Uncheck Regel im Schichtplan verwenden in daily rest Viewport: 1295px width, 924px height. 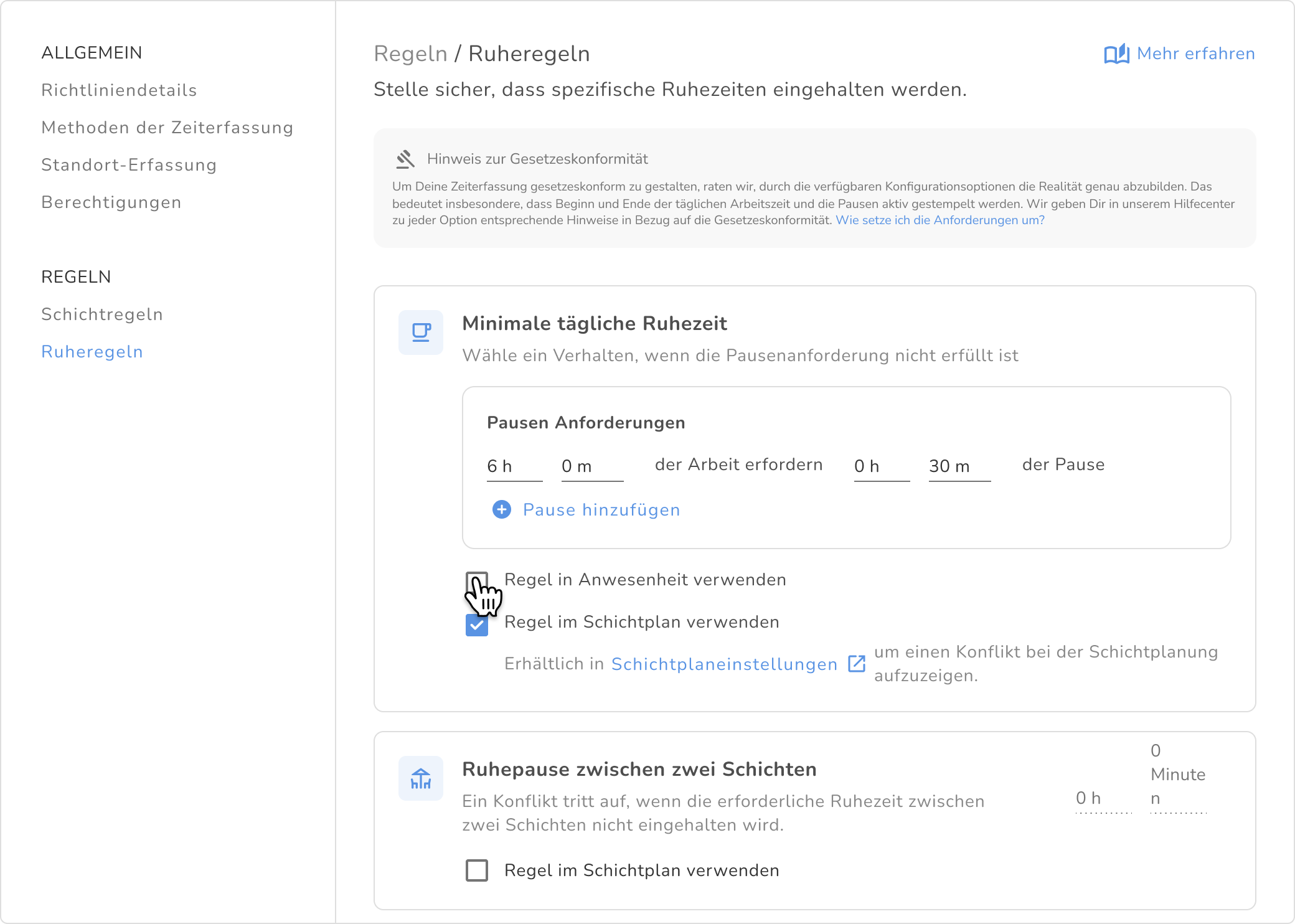coord(477,625)
